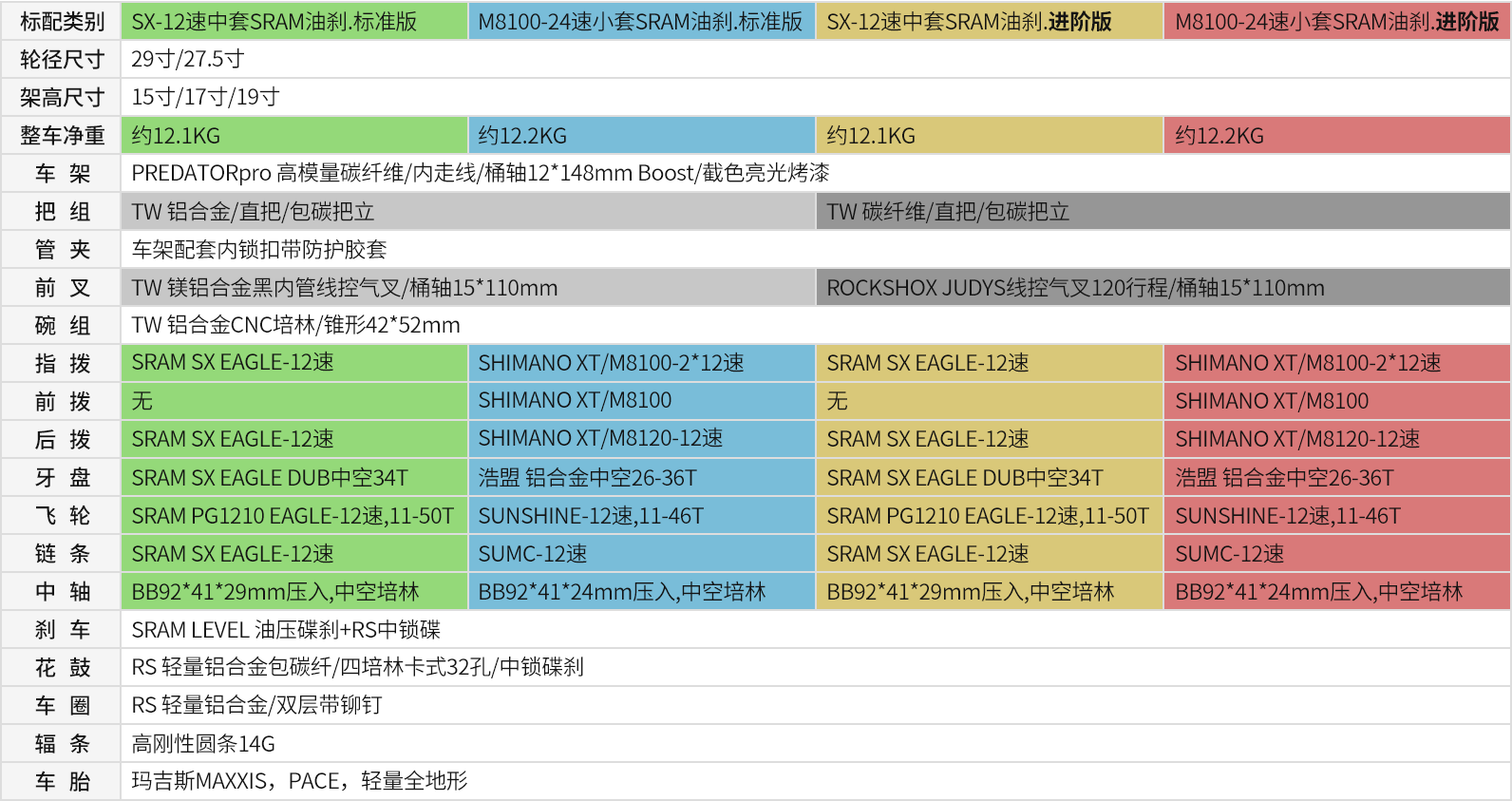Click the 车架配套内锁扣带防护胶套 seat clamp cell
The height and width of the screenshot is (801, 1512).
[x=259, y=249]
